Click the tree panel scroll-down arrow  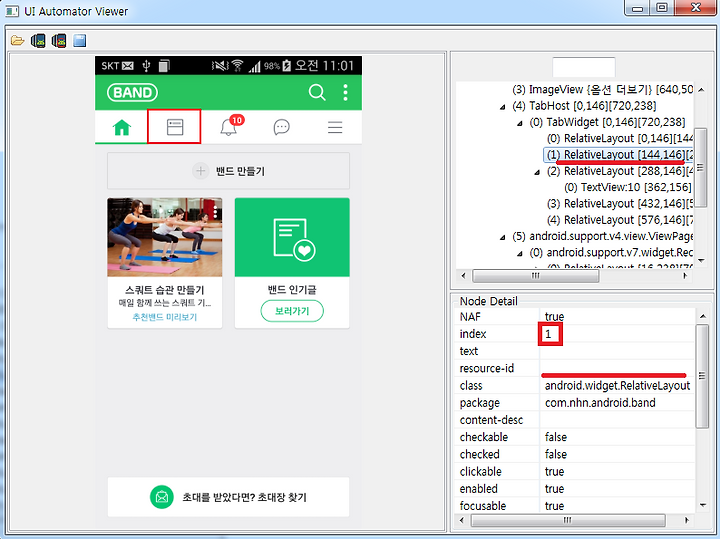[x=701, y=260]
